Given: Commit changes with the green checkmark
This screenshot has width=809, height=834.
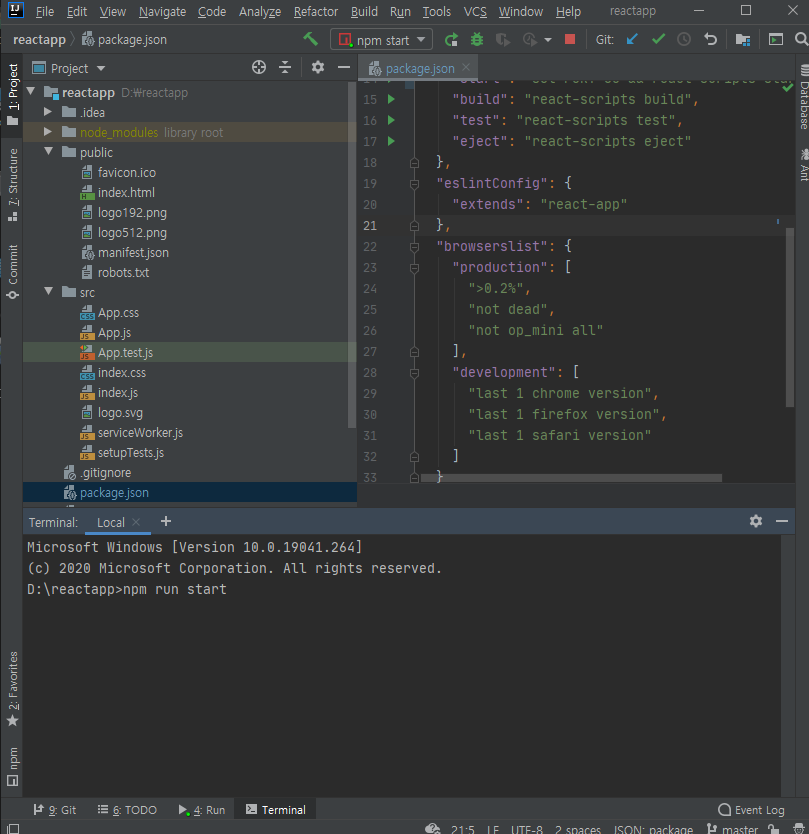Looking at the screenshot, I should click(658, 39).
